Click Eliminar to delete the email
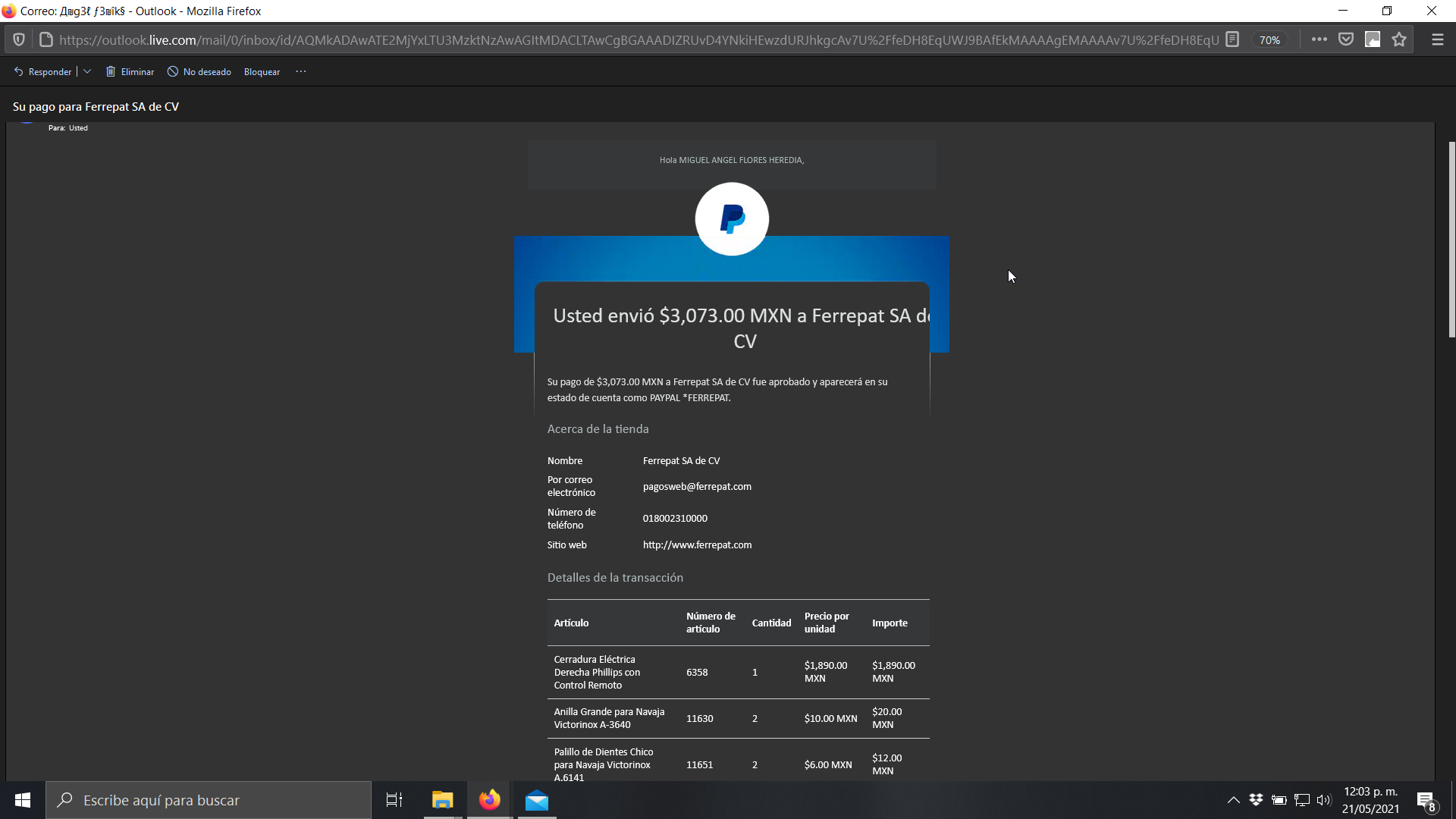1456x819 pixels. [x=130, y=72]
